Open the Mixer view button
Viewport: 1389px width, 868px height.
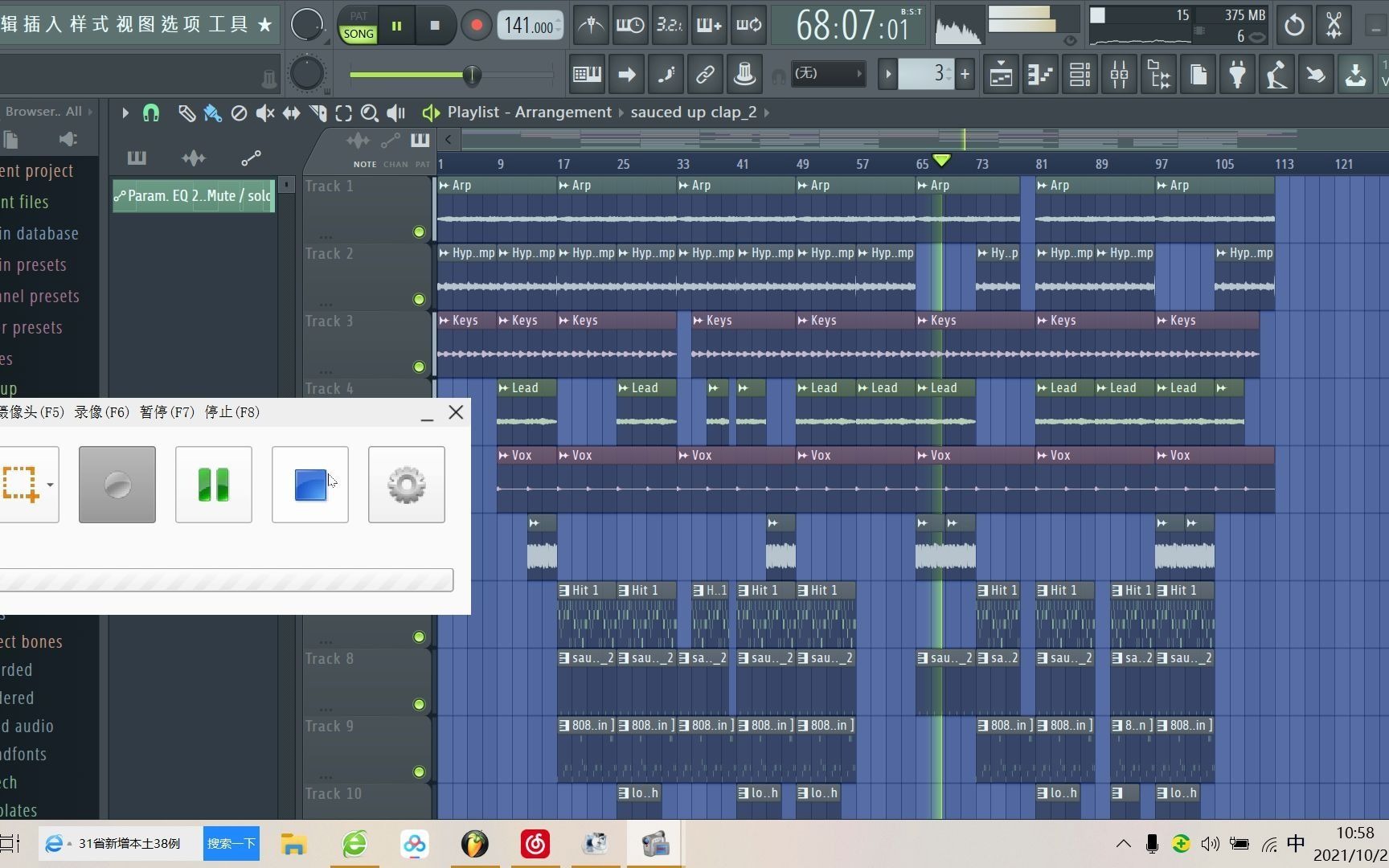(1119, 75)
